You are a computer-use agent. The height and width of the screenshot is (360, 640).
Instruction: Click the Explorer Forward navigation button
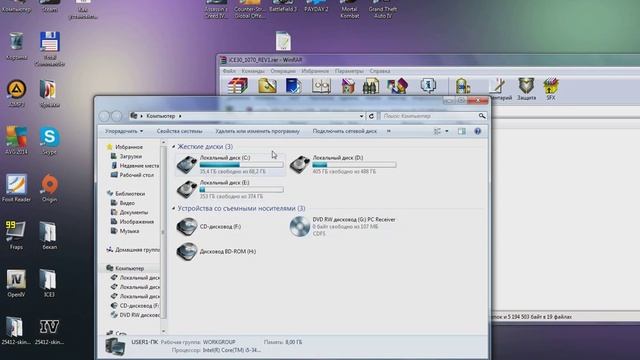point(116,116)
